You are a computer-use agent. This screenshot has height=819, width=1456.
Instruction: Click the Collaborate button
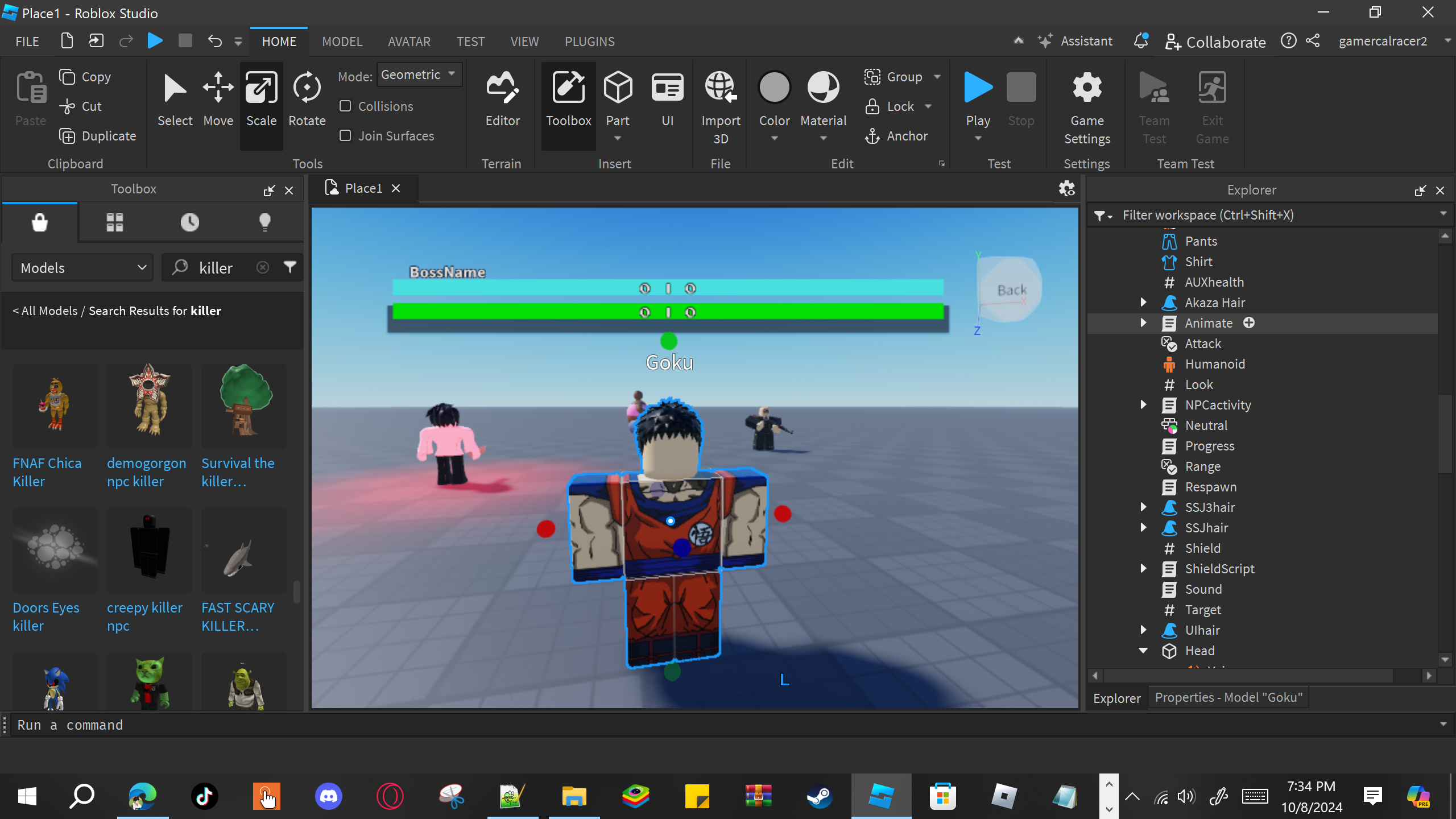pos(1215,42)
